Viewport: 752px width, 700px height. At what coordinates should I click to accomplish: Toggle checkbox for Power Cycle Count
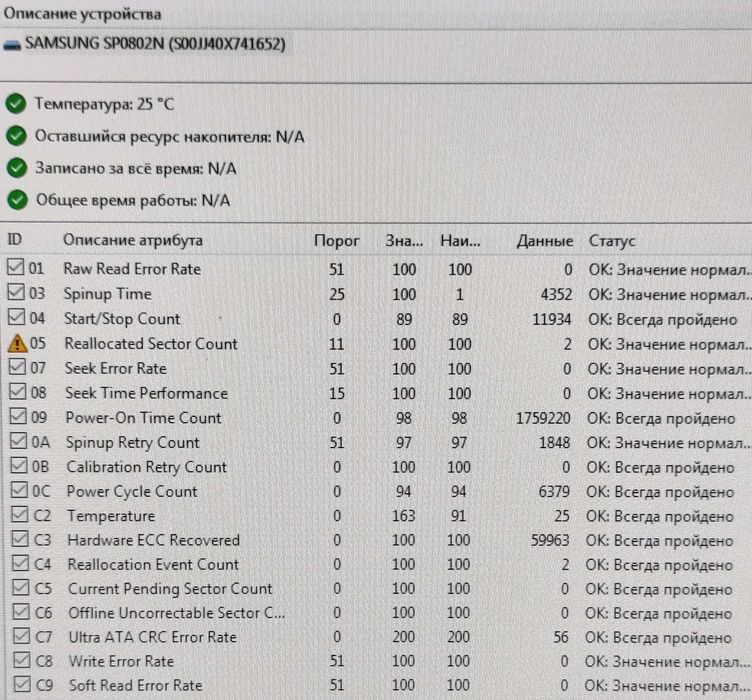(19, 490)
